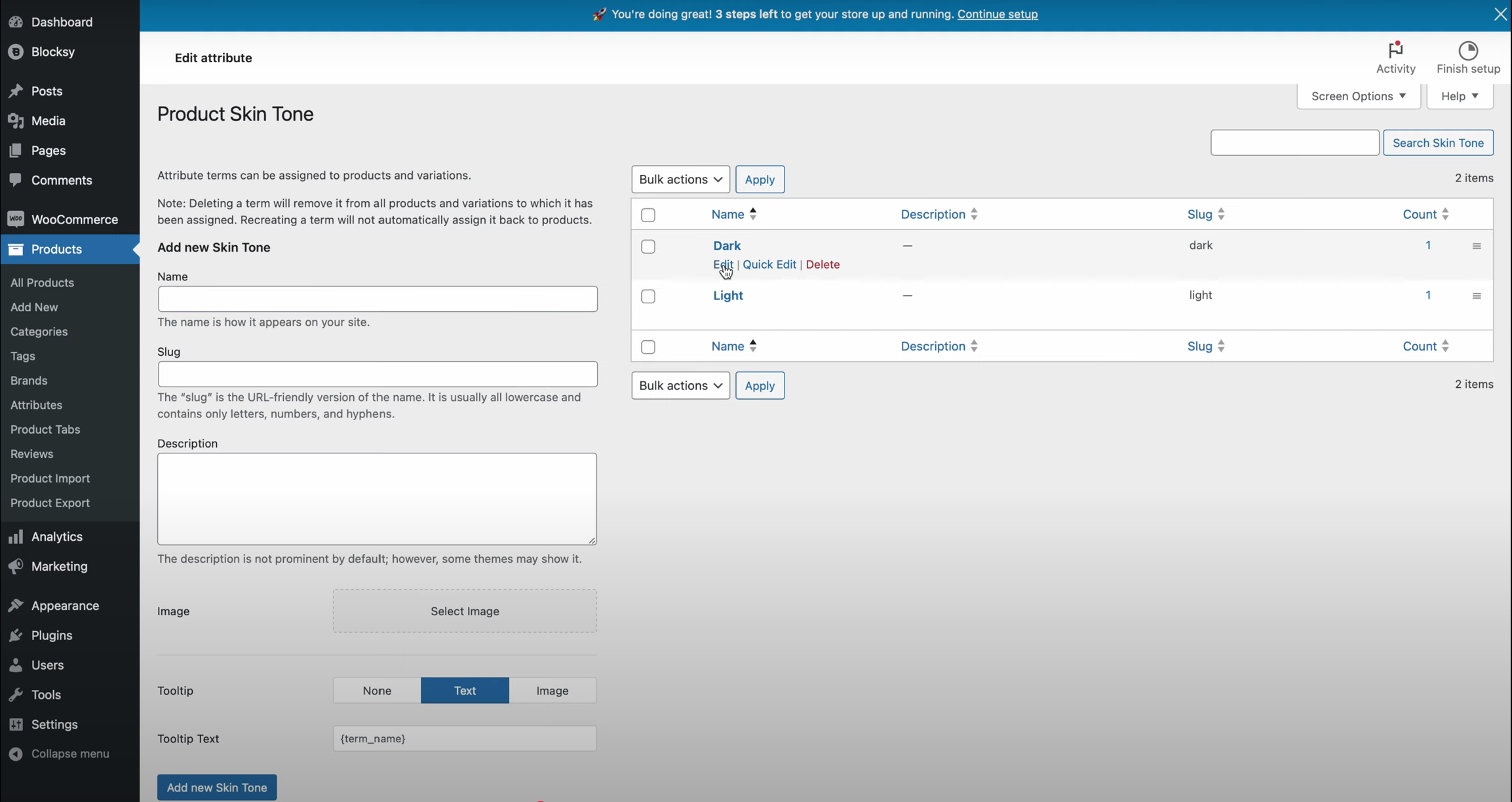
Task: Click the drag handle icon for the Light row
Action: pos(1477,296)
